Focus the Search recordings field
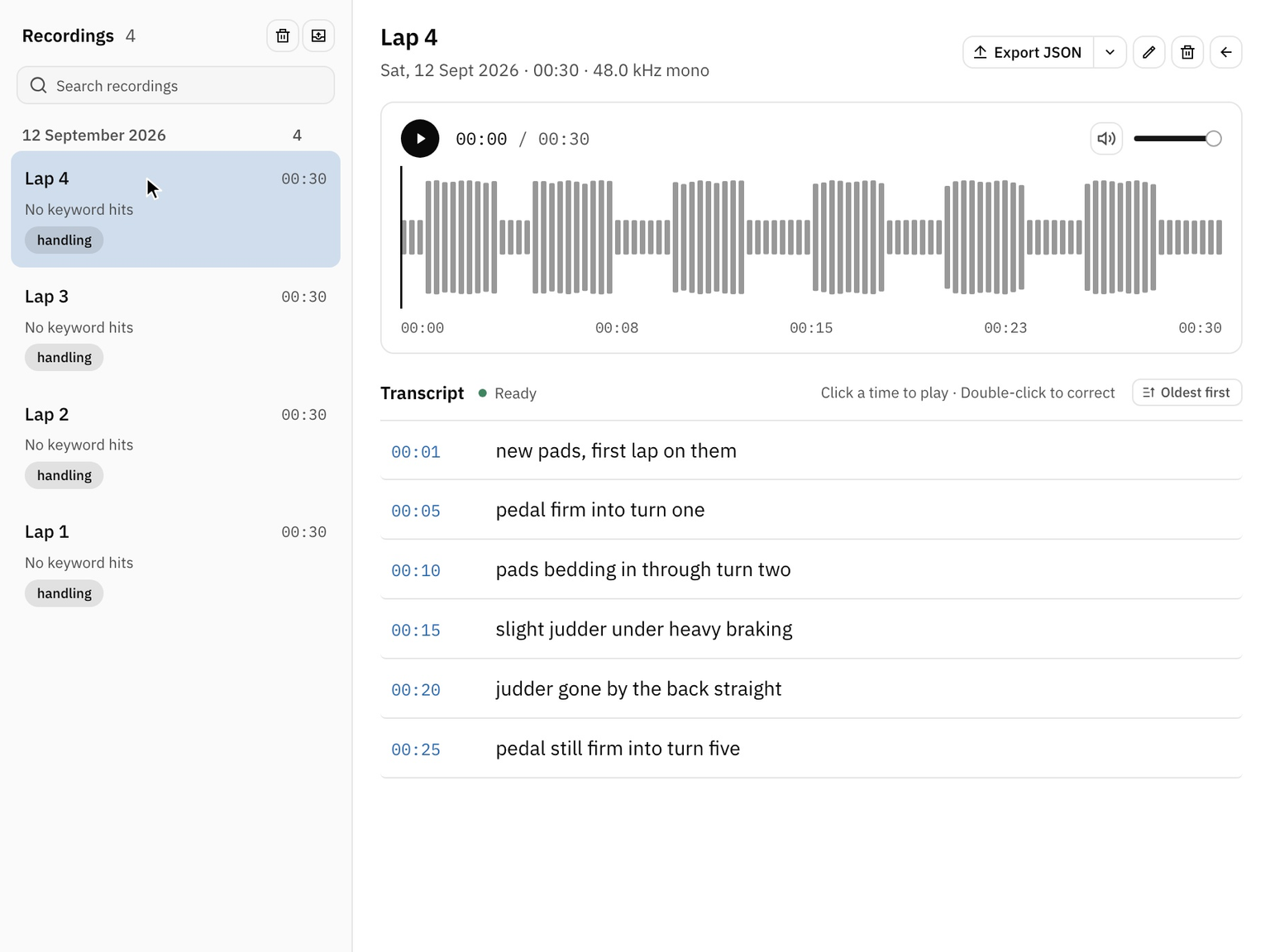1270x952 pixels. point(175,85)
